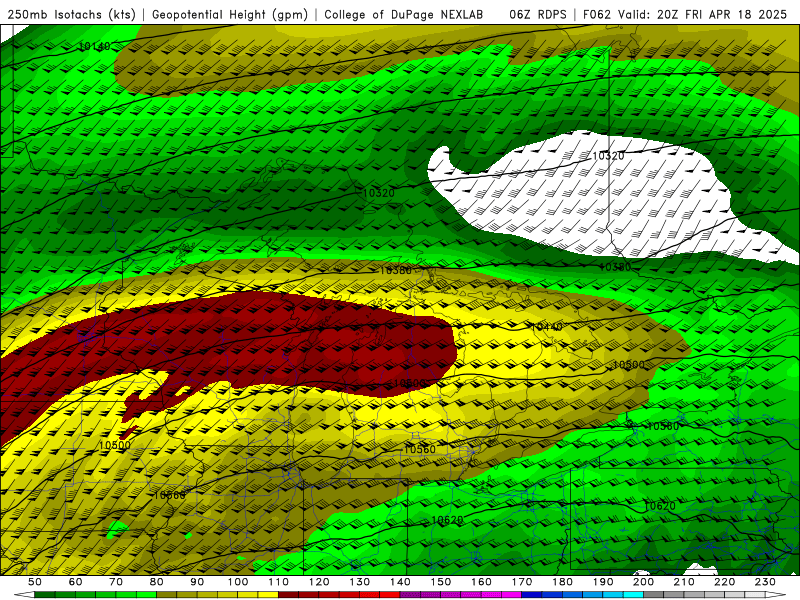Select the bright yellow swatch before 110 tick

(x=268, y=595)
